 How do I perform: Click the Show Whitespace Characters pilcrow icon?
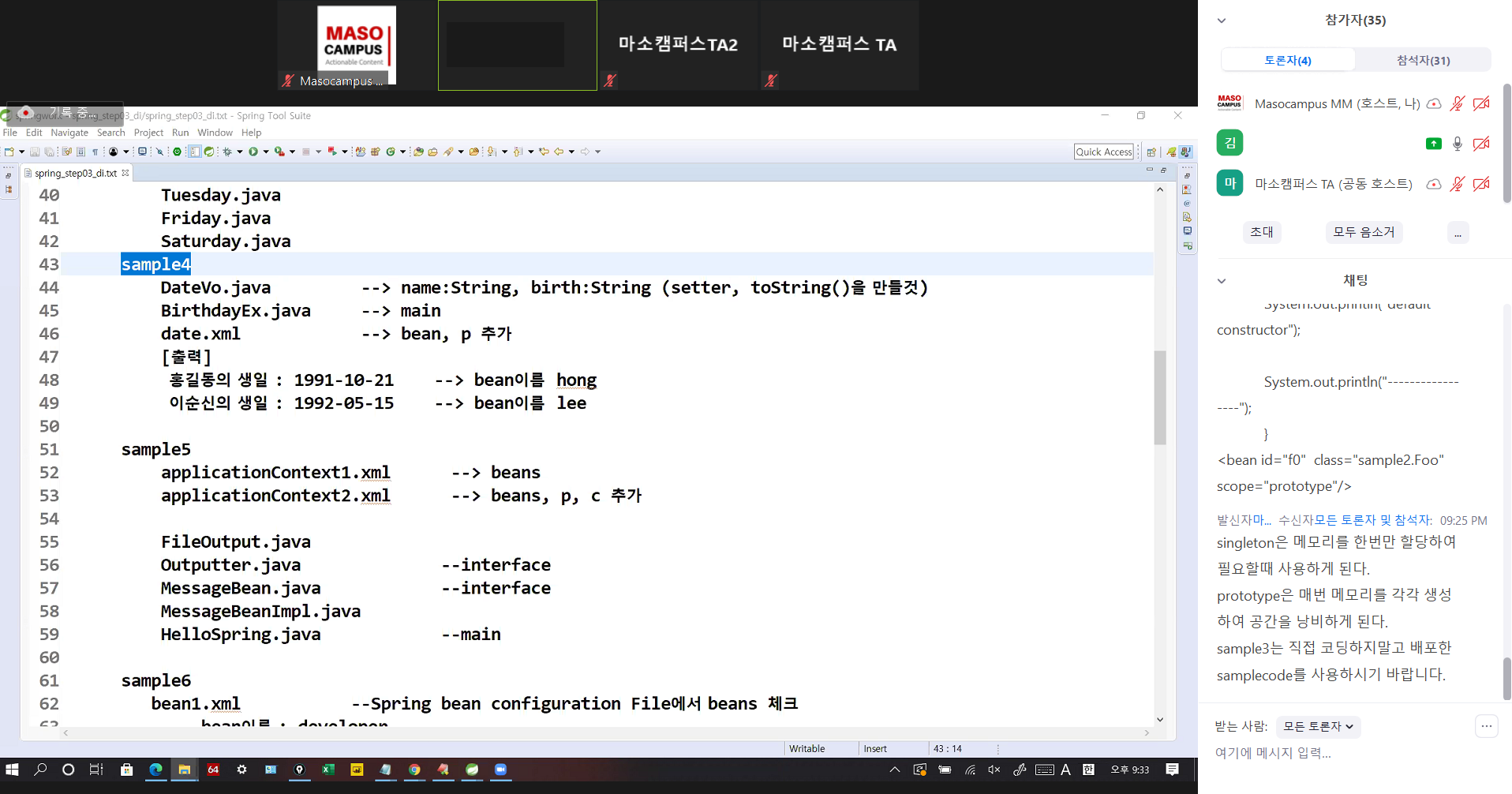point(95,152)
